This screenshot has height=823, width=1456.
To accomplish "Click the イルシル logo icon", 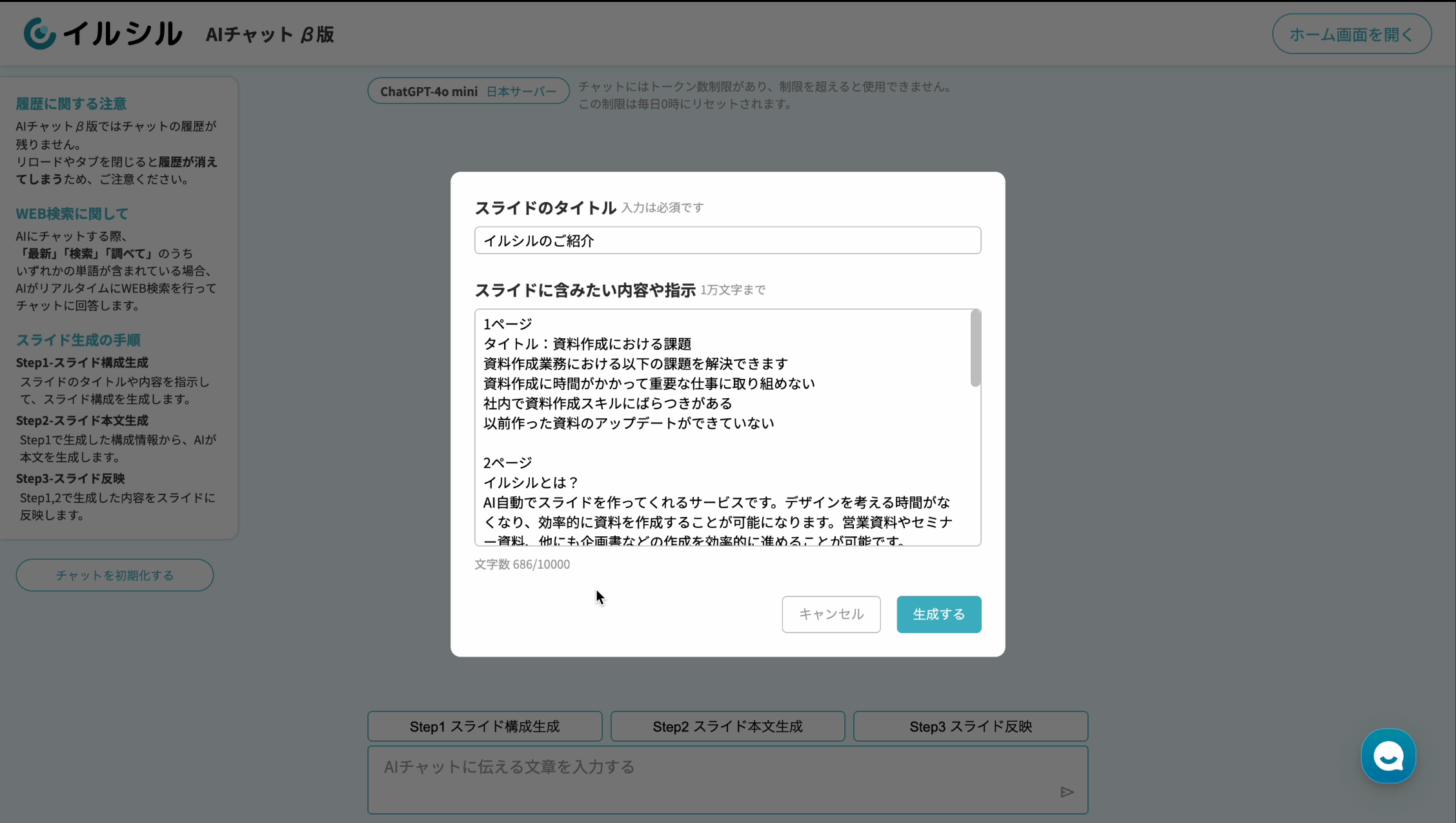I will [40, 34].
